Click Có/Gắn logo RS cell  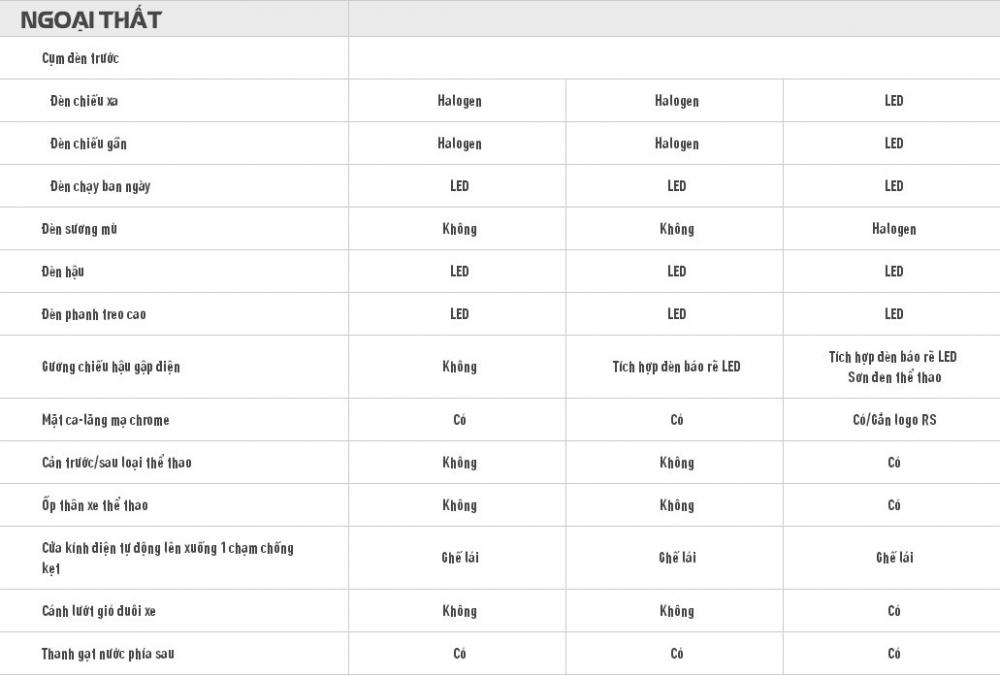892,420
